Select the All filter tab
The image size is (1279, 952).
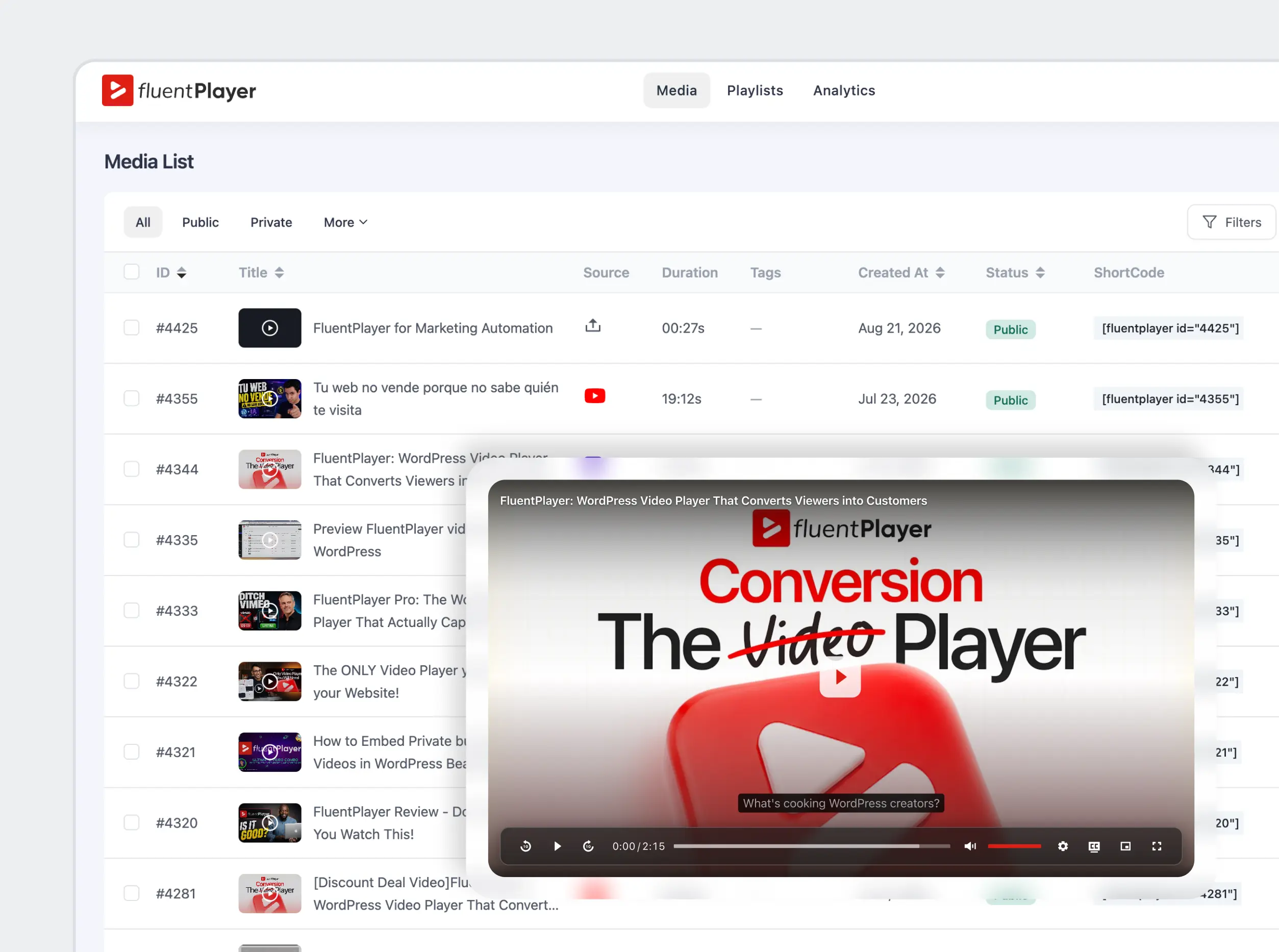pyautogui.click(x=143, y=222)
